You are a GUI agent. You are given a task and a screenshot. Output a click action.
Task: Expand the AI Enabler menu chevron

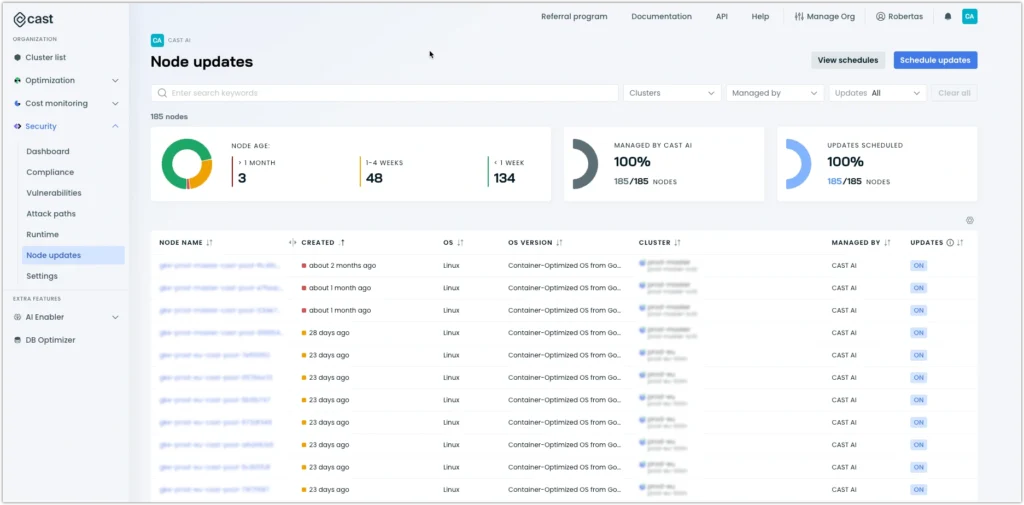(x=115, y=317)
